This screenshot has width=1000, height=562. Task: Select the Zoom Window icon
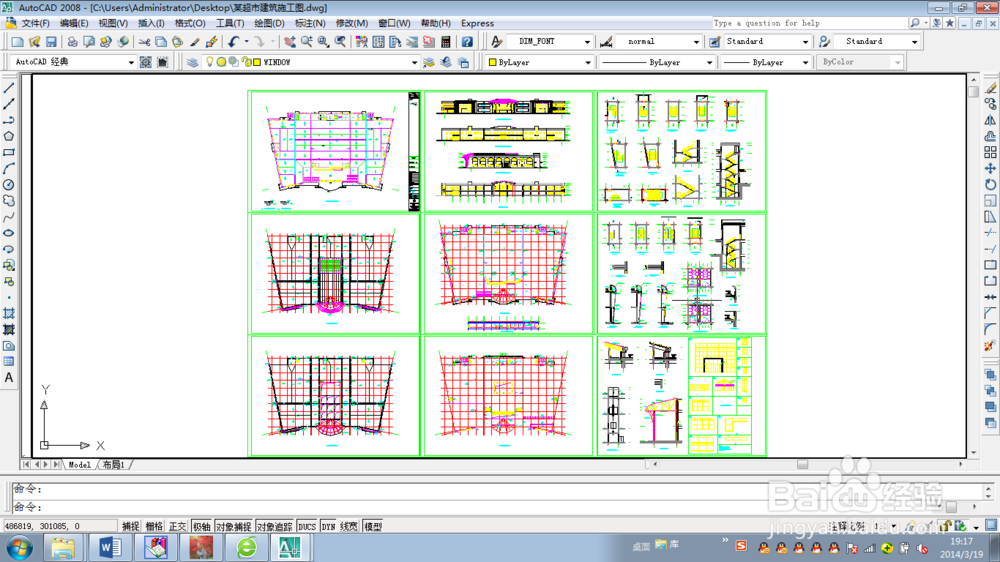point(323,41)
